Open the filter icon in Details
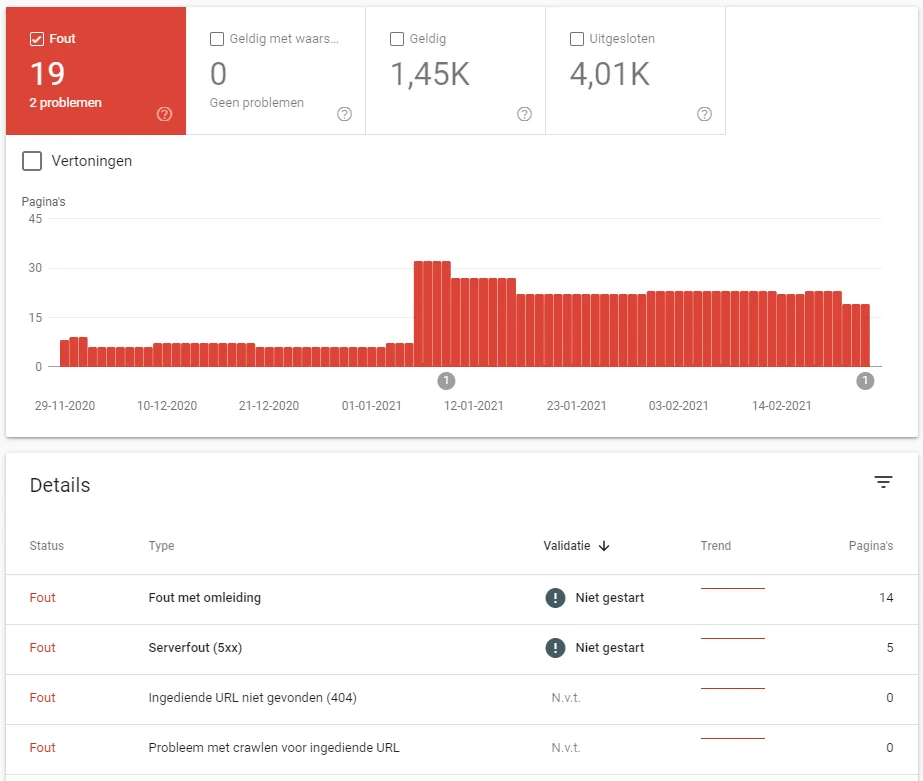 point(883,482)
